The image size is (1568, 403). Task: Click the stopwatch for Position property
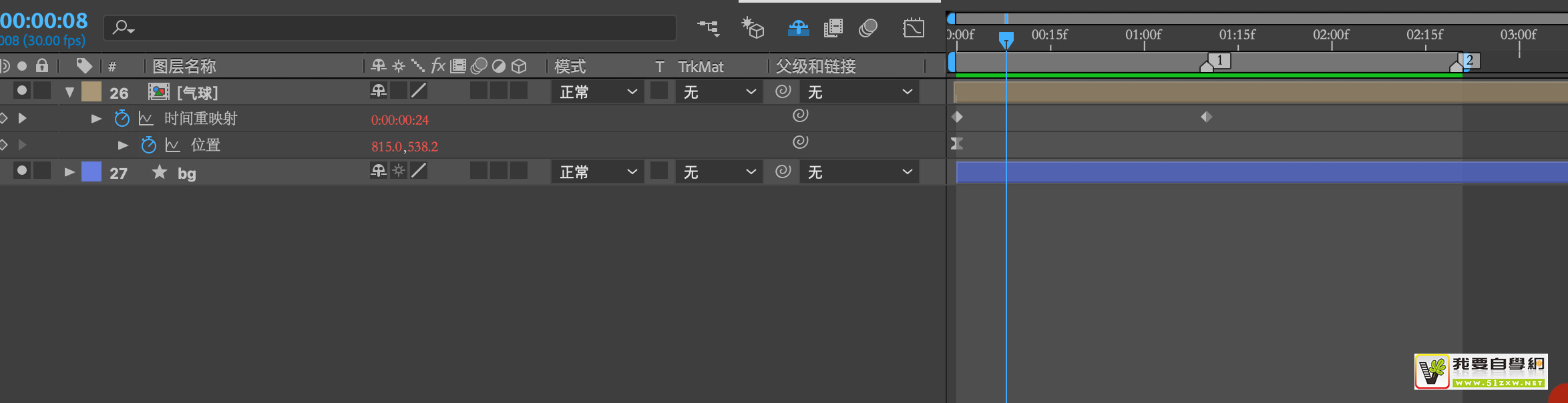pos(148,145)
